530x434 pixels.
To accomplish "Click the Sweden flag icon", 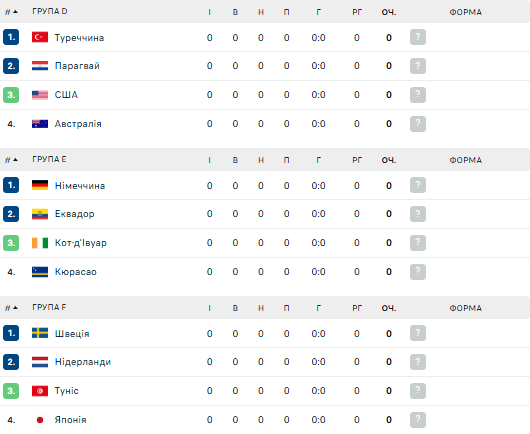I will 40,333.
